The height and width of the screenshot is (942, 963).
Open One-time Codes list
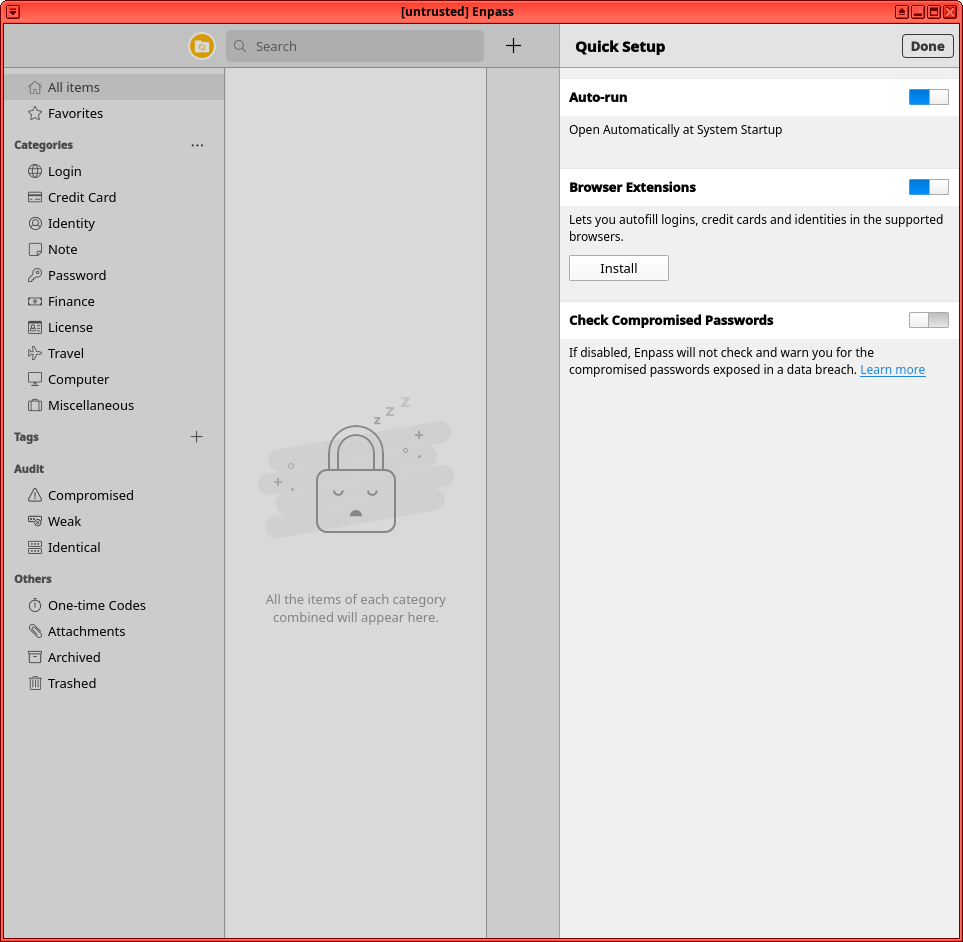[x=96, y=605]
